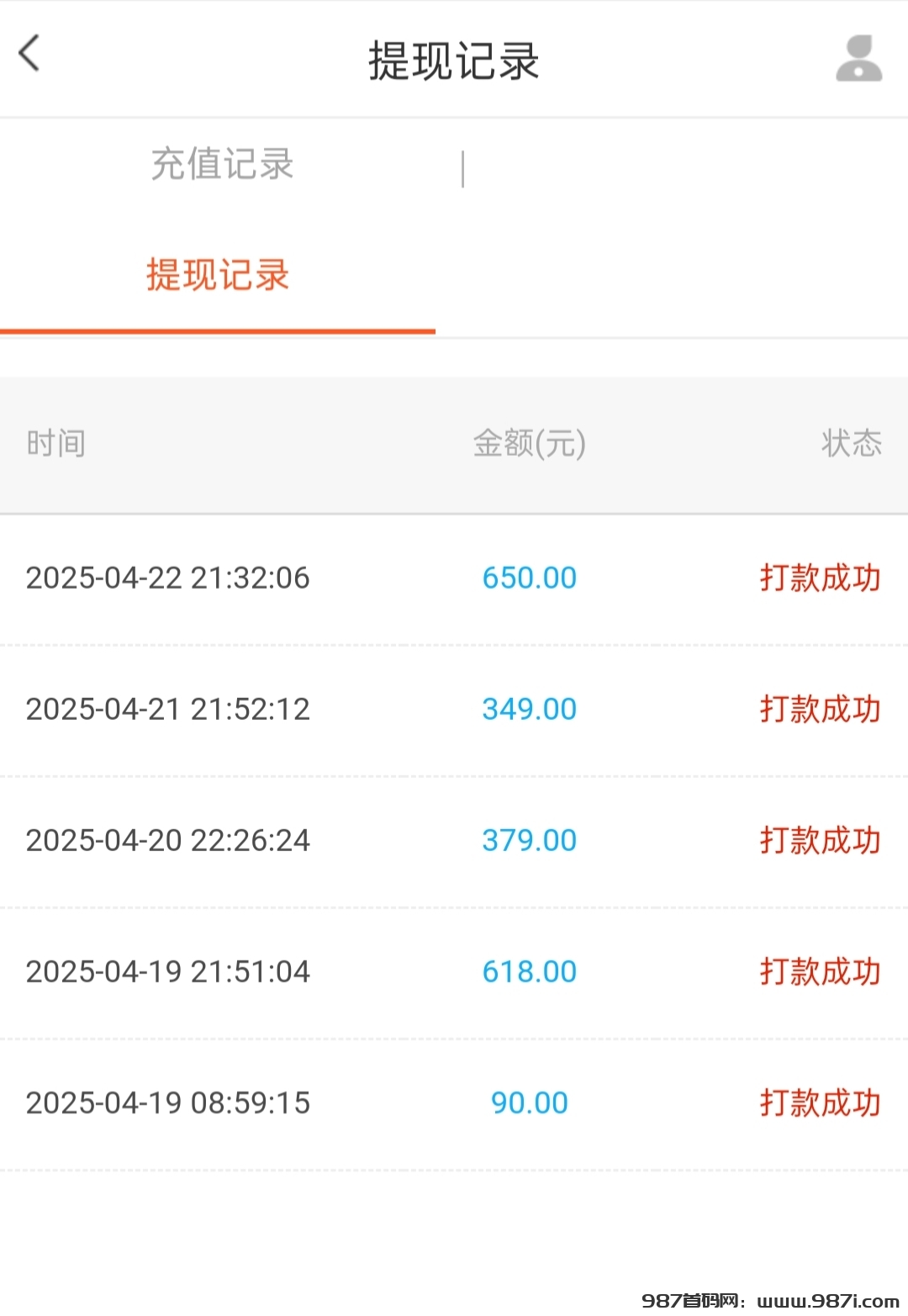Tap the back arrow icon
Viewport: 908px width, 1316px height.
point(29,54)
